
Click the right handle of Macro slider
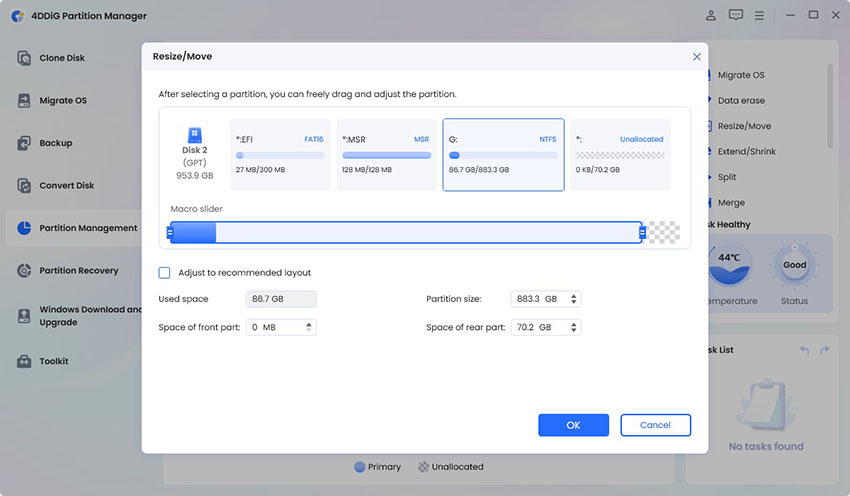642,233
